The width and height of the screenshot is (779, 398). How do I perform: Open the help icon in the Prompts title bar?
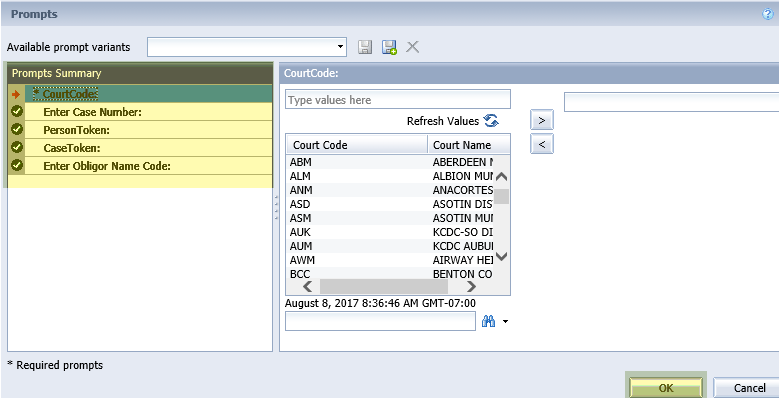[768, 14]
